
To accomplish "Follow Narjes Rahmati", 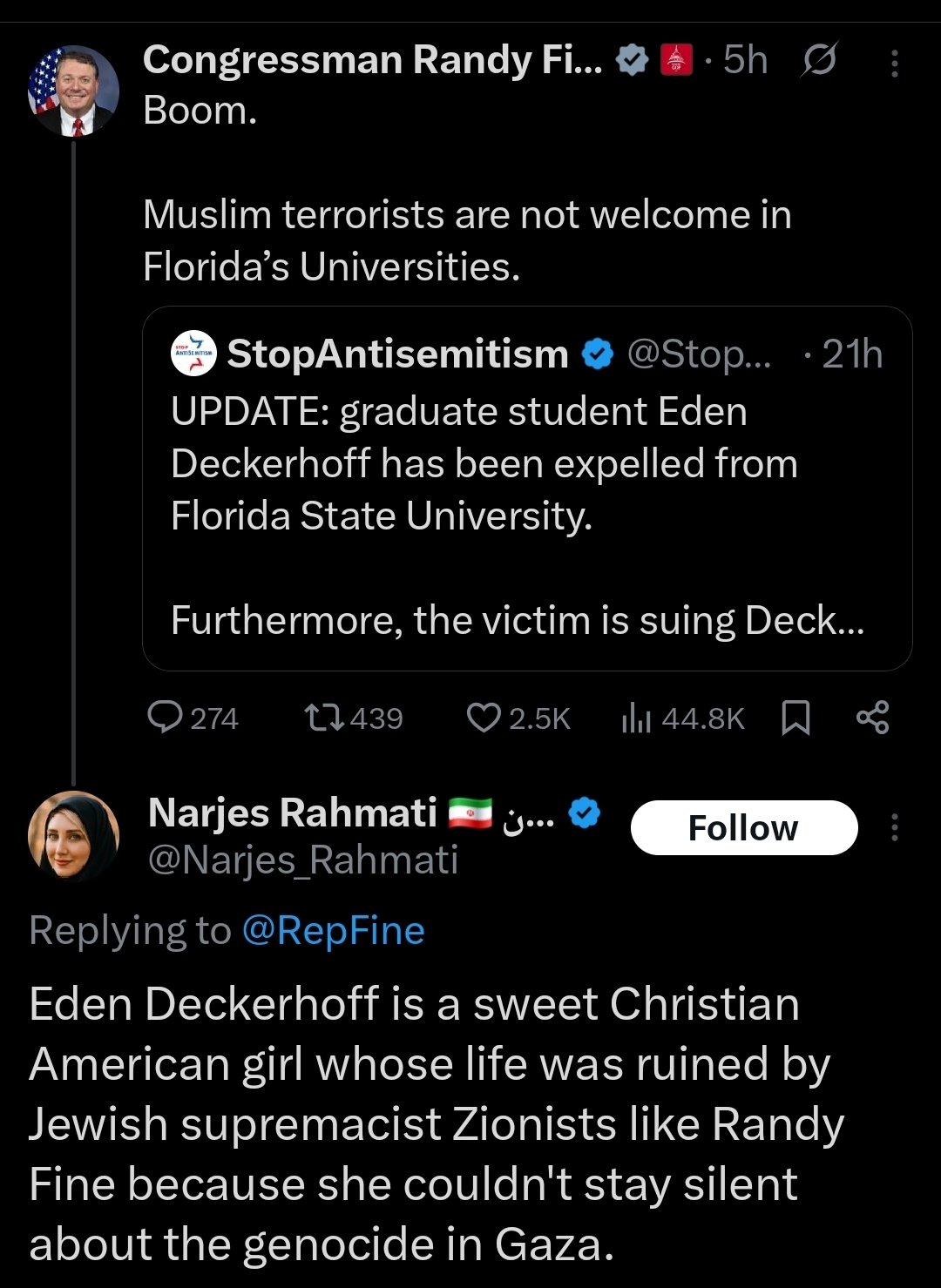I will click(x=743, y=827).
